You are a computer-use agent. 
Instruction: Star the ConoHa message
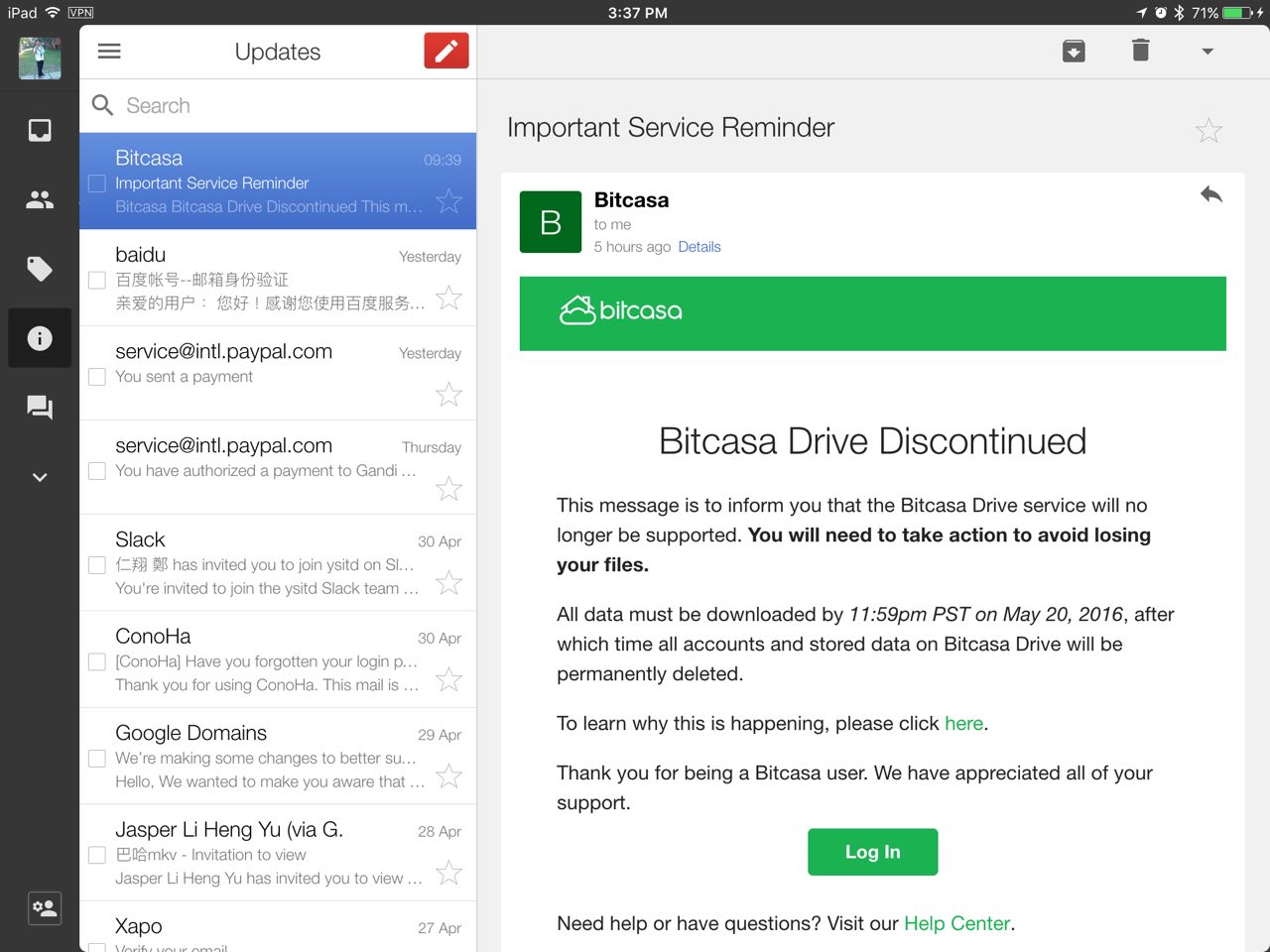[x=448, y=679]
